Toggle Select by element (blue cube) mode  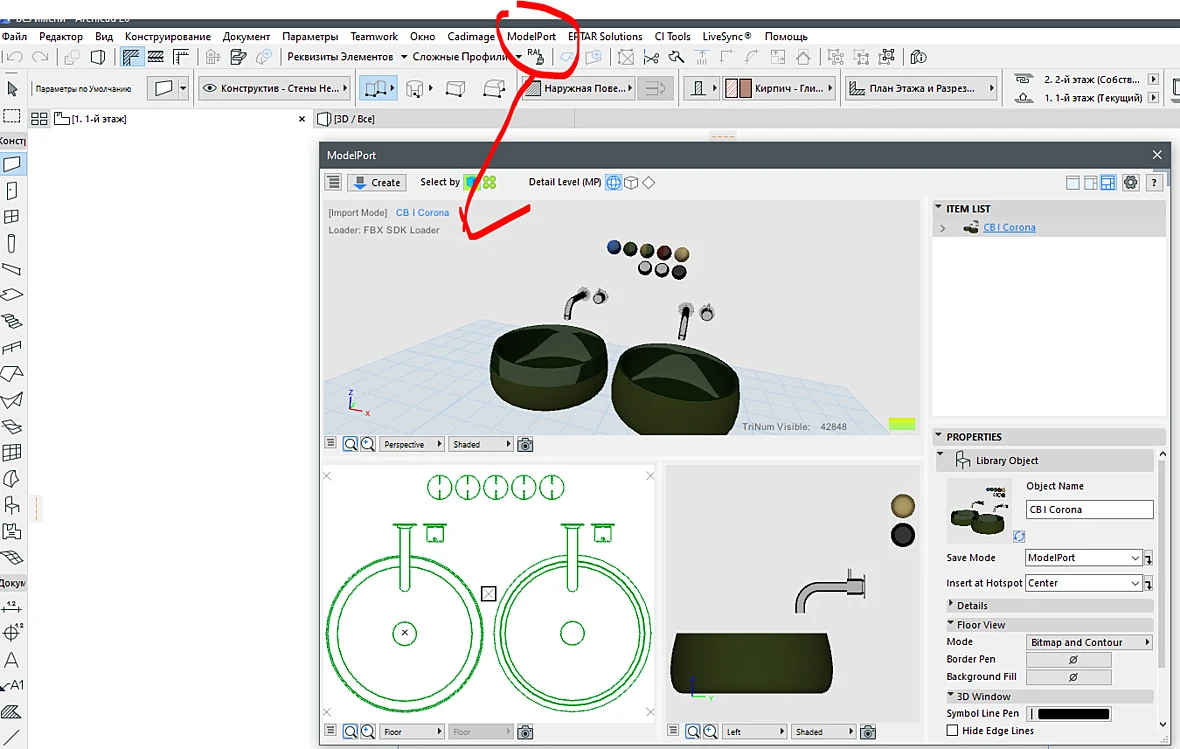pyautogui.click(x=471, y=182)
